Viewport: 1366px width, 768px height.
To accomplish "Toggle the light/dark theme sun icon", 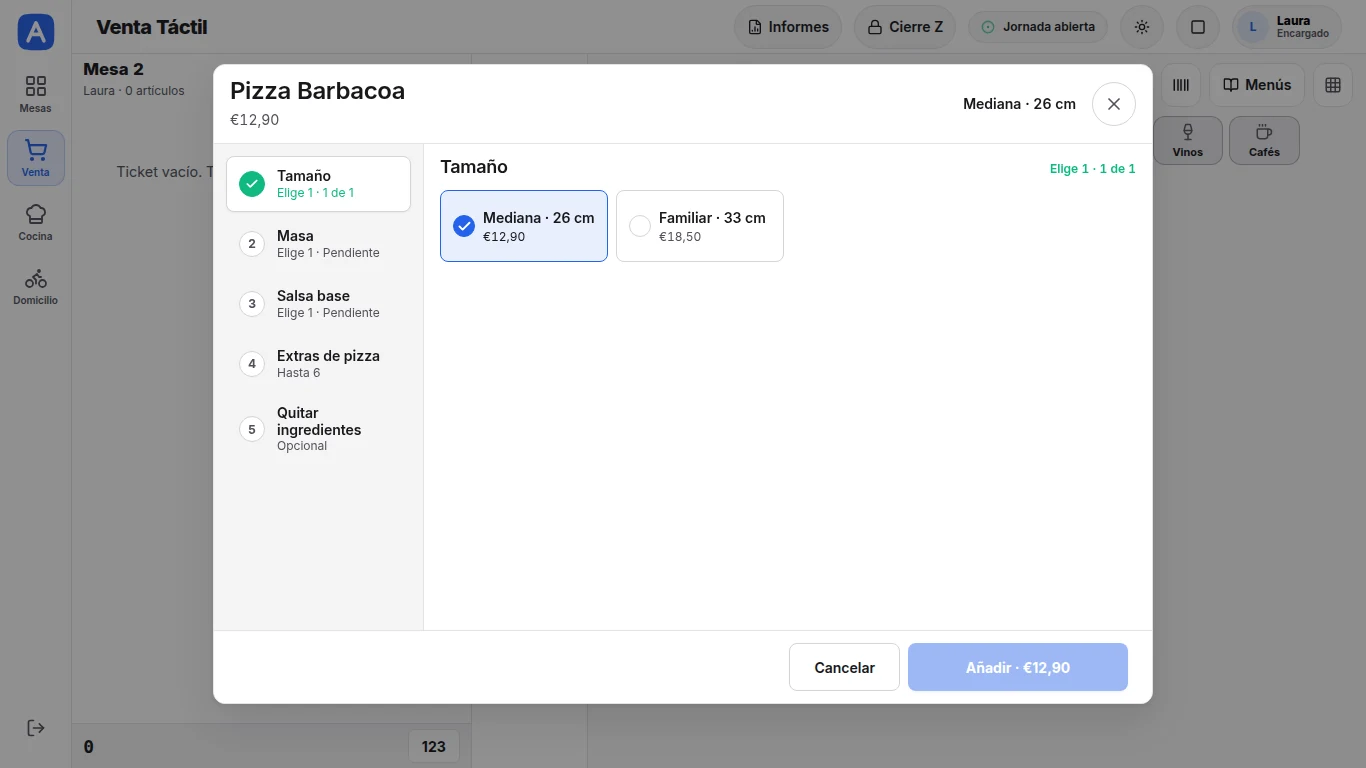I will click(x=1142, y=27).
